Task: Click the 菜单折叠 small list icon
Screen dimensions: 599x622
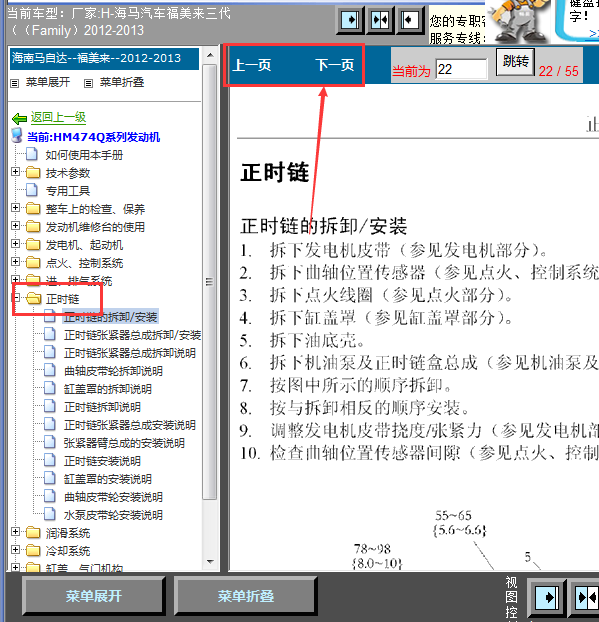Action: point(88,83)
